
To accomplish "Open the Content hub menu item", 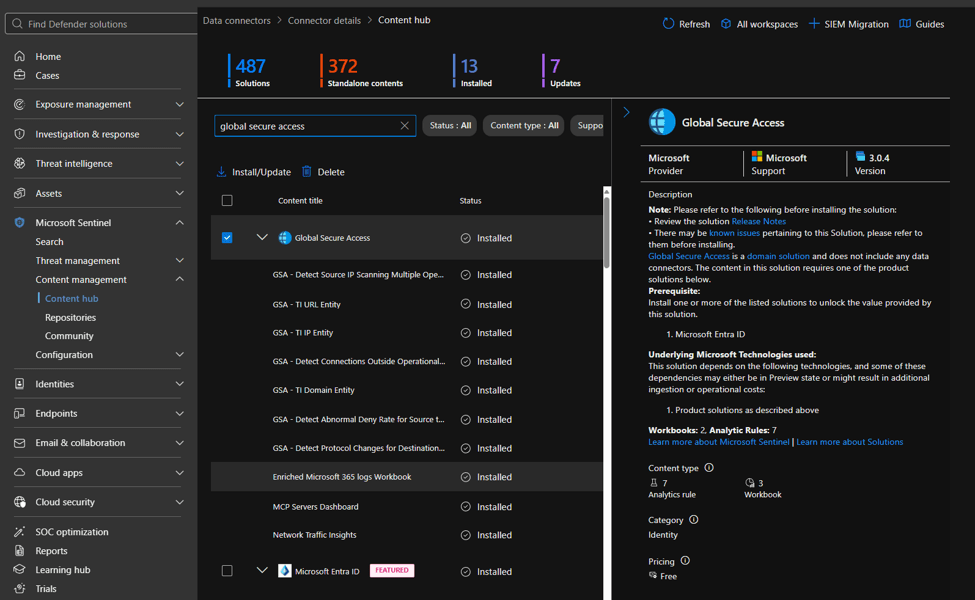I will (72, 298).
